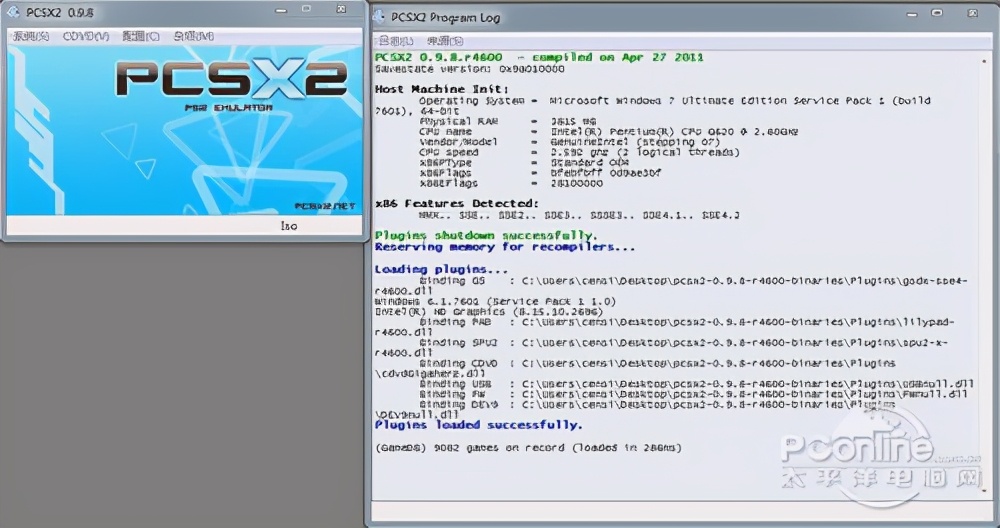
Task: Click the Physical RAM log line
Action: [508, 121]
